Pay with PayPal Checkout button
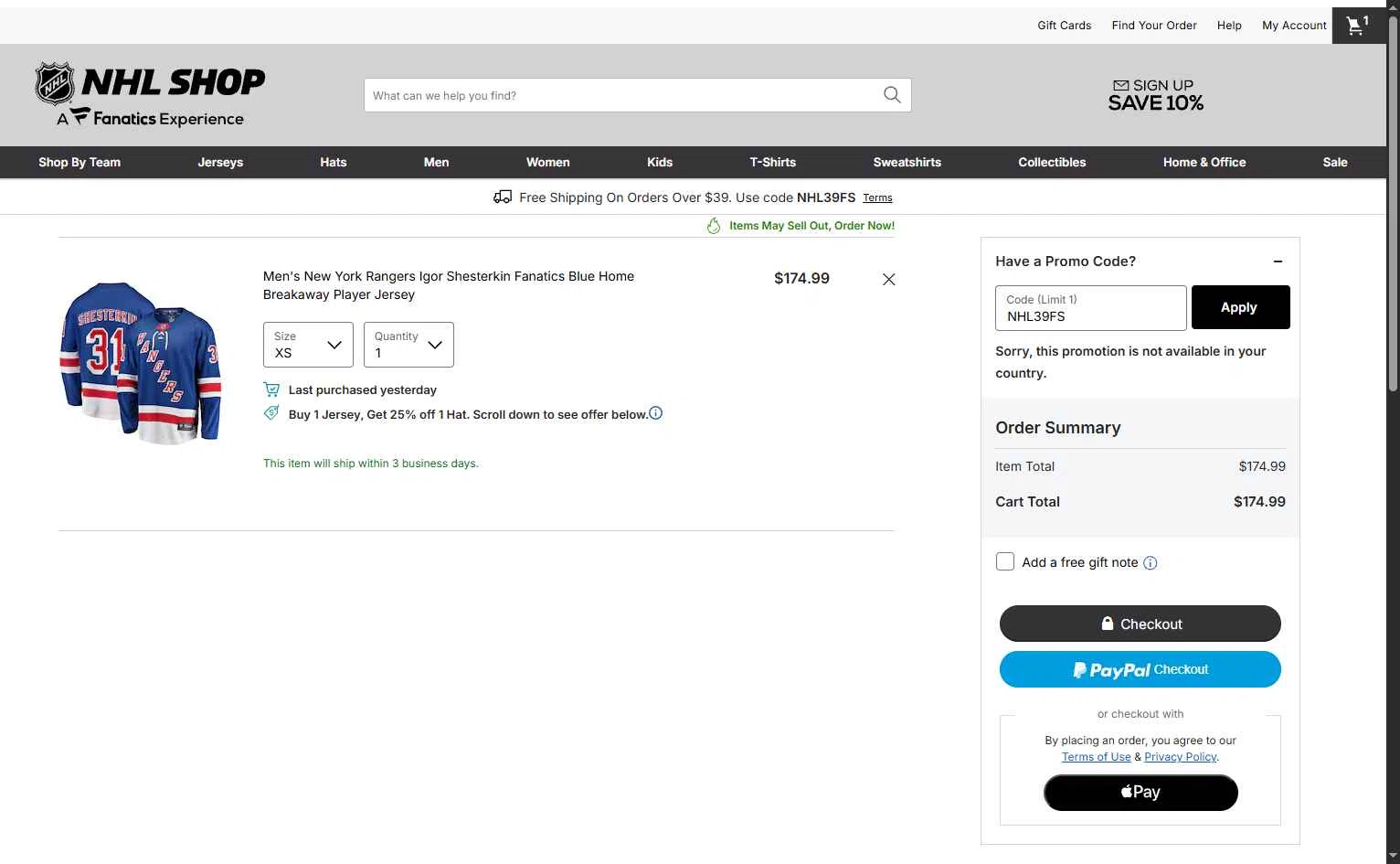 (1140, 669)
